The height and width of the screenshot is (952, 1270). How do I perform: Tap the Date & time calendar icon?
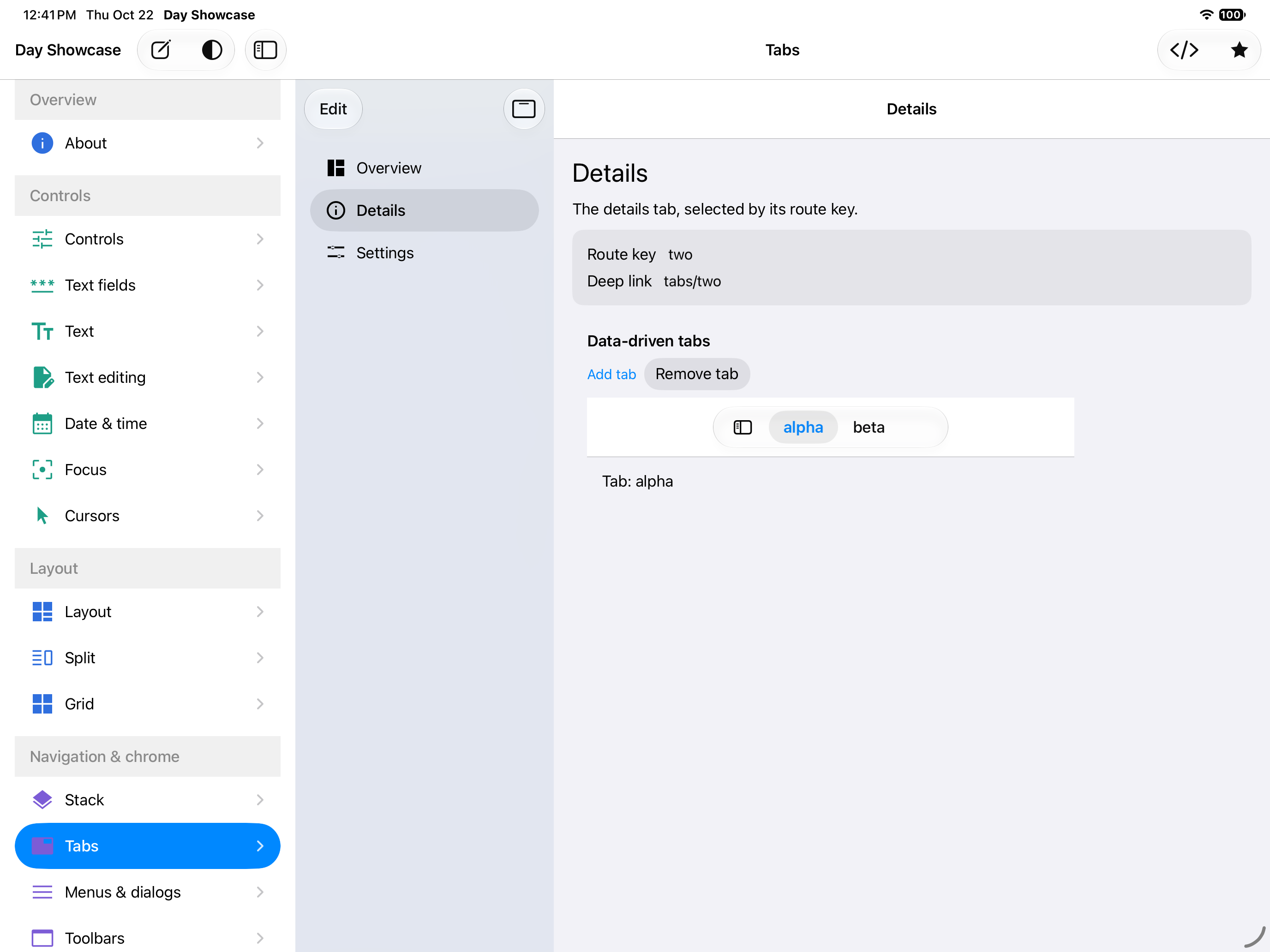point(42,423)
